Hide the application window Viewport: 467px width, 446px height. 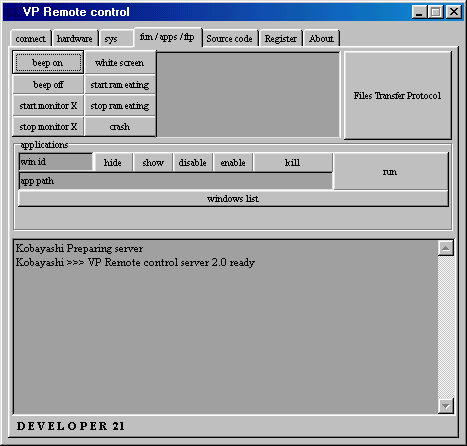pyautogui.click(x=113, y=162)
